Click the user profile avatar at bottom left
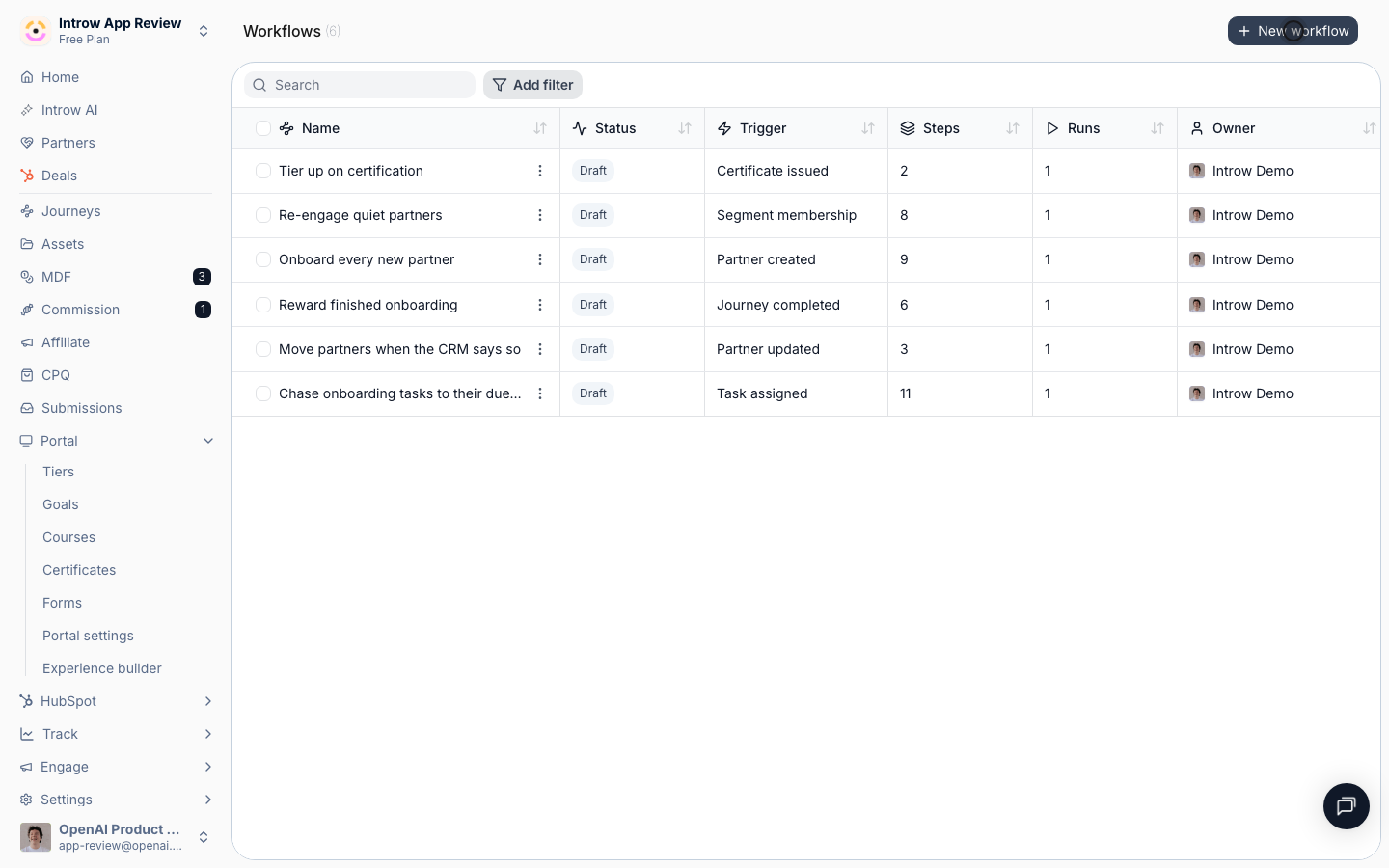This screenshot has width=1389, height=868. 36,837
